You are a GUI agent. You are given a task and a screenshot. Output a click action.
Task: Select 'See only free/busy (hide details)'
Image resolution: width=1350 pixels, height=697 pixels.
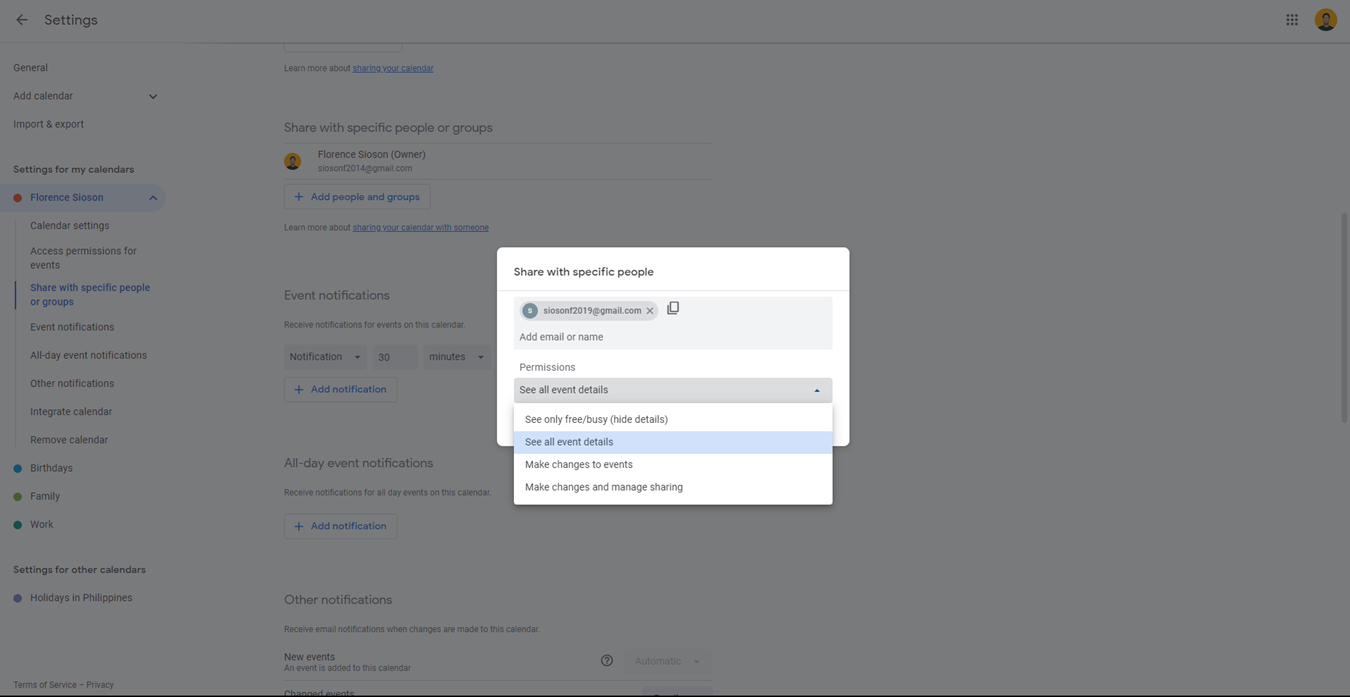[x=596, y=420]
